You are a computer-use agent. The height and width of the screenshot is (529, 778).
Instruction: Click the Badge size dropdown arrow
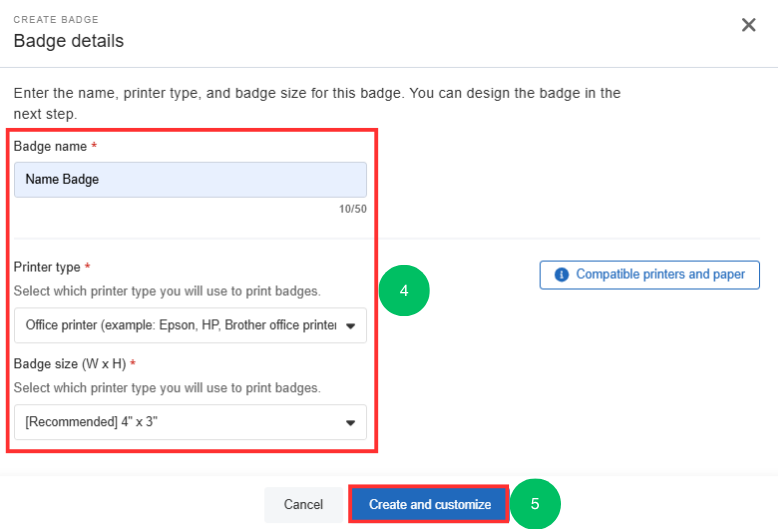pyautogui.click(x=350, y=423)
